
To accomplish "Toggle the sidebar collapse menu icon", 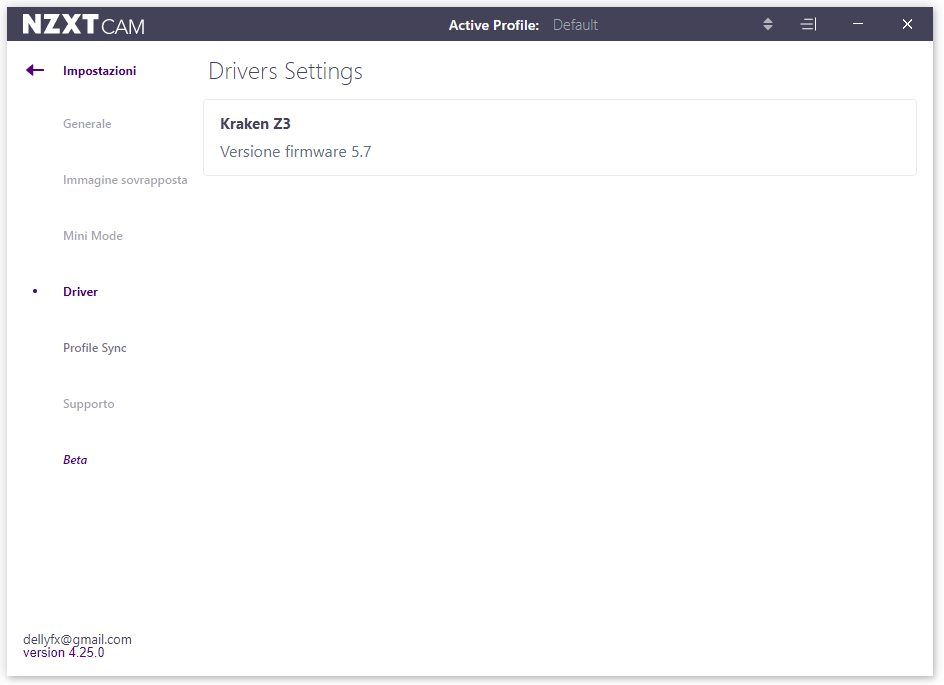I will coord(809,25).
